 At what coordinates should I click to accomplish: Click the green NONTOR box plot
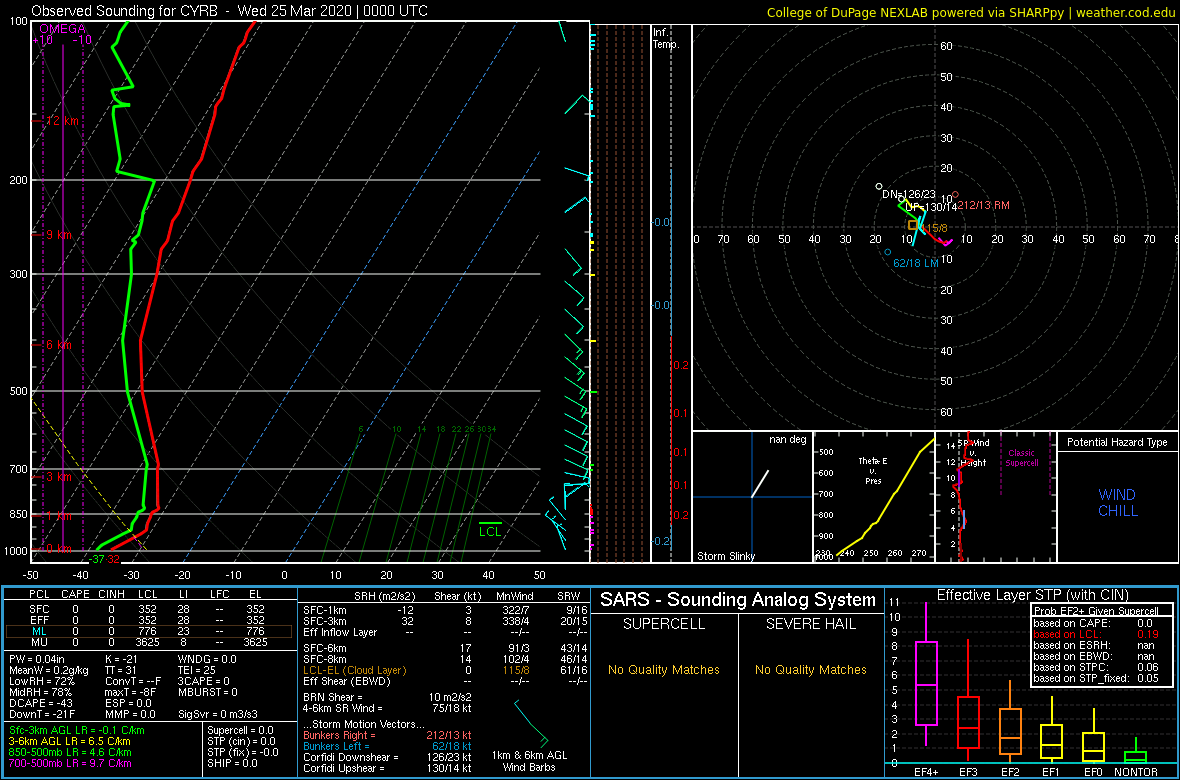1135,756
